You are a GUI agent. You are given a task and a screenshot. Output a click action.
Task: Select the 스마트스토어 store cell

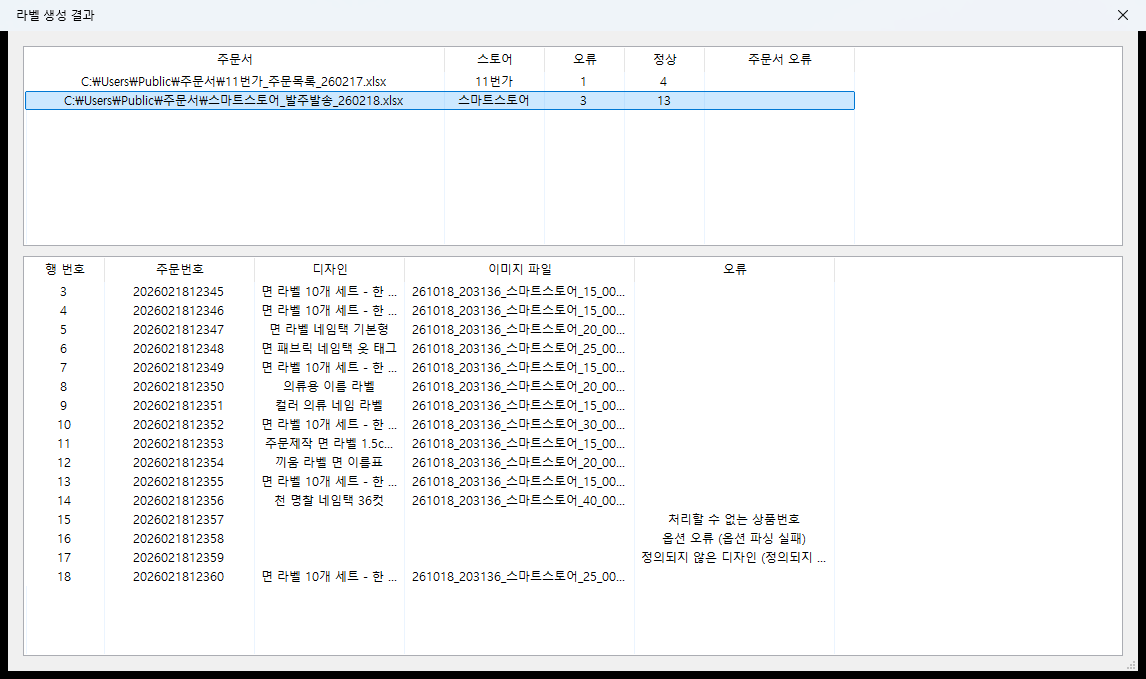(x=494, y=100)
